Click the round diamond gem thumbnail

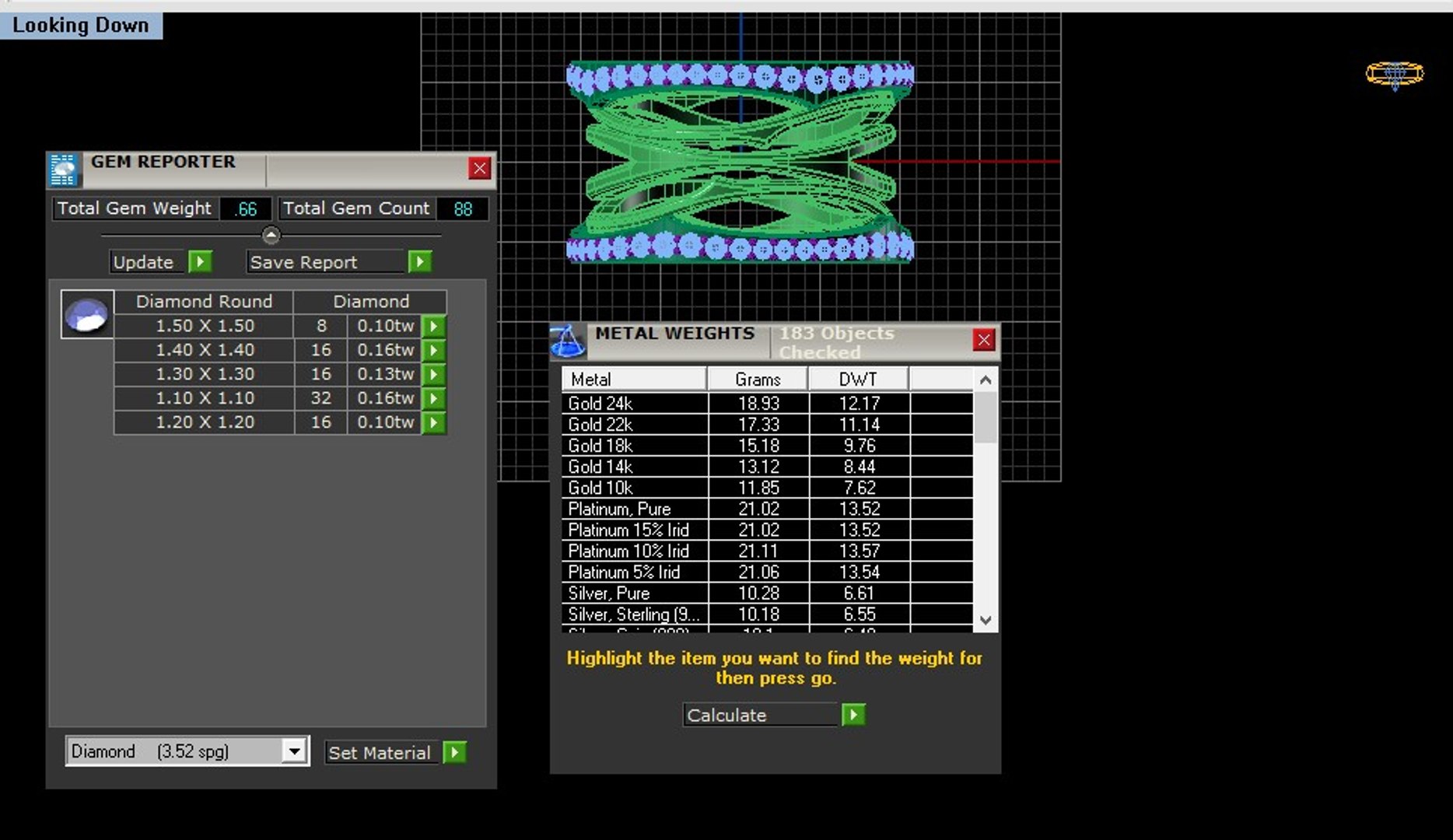(87, 314)
